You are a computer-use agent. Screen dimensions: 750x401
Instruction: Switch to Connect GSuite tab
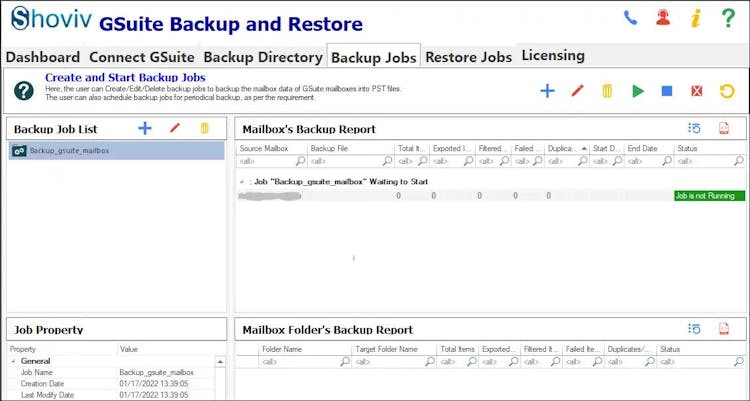[142, 57]
